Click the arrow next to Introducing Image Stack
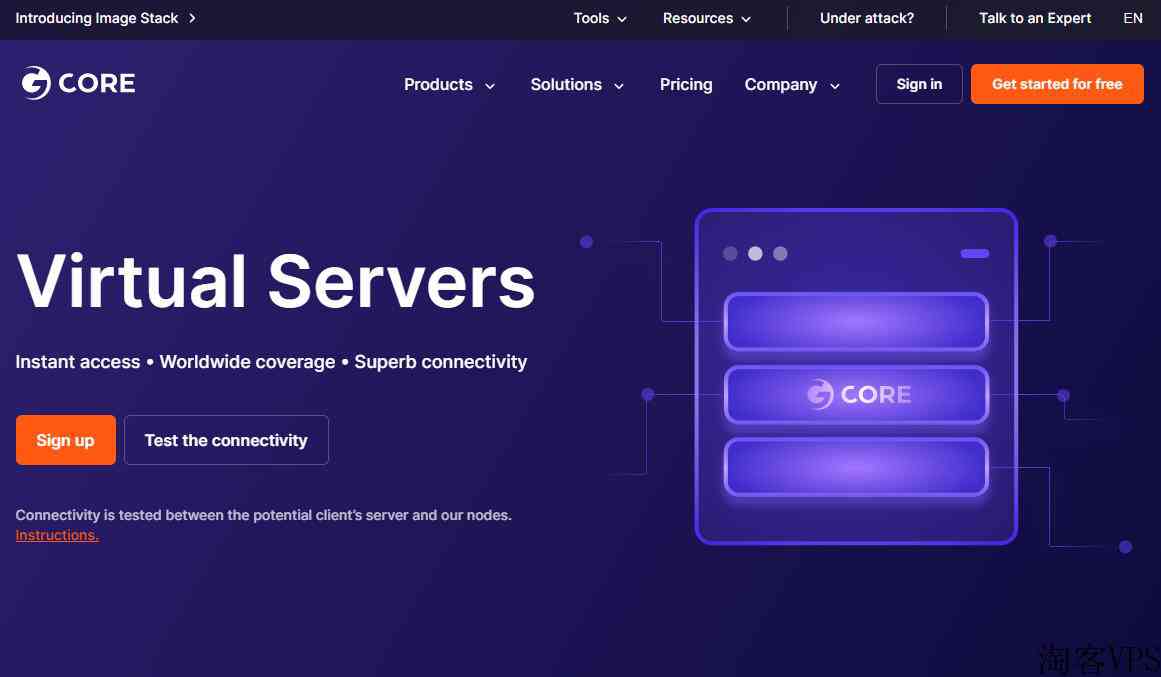The height and width of the screenshot is (677, 1161). 192,18
